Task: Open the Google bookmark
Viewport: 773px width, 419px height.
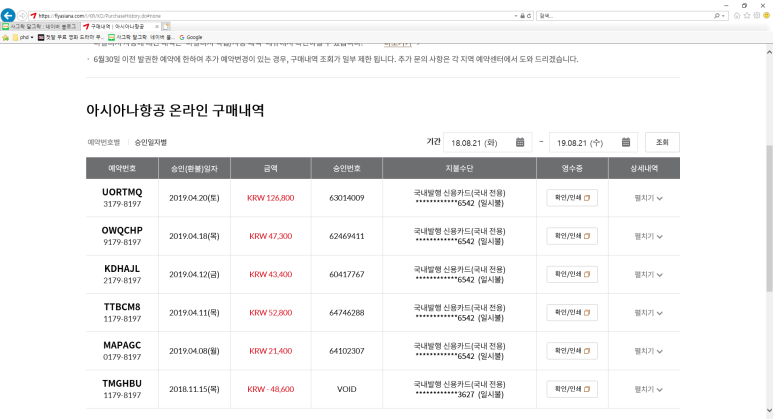Action: click(x=191, y=37)
